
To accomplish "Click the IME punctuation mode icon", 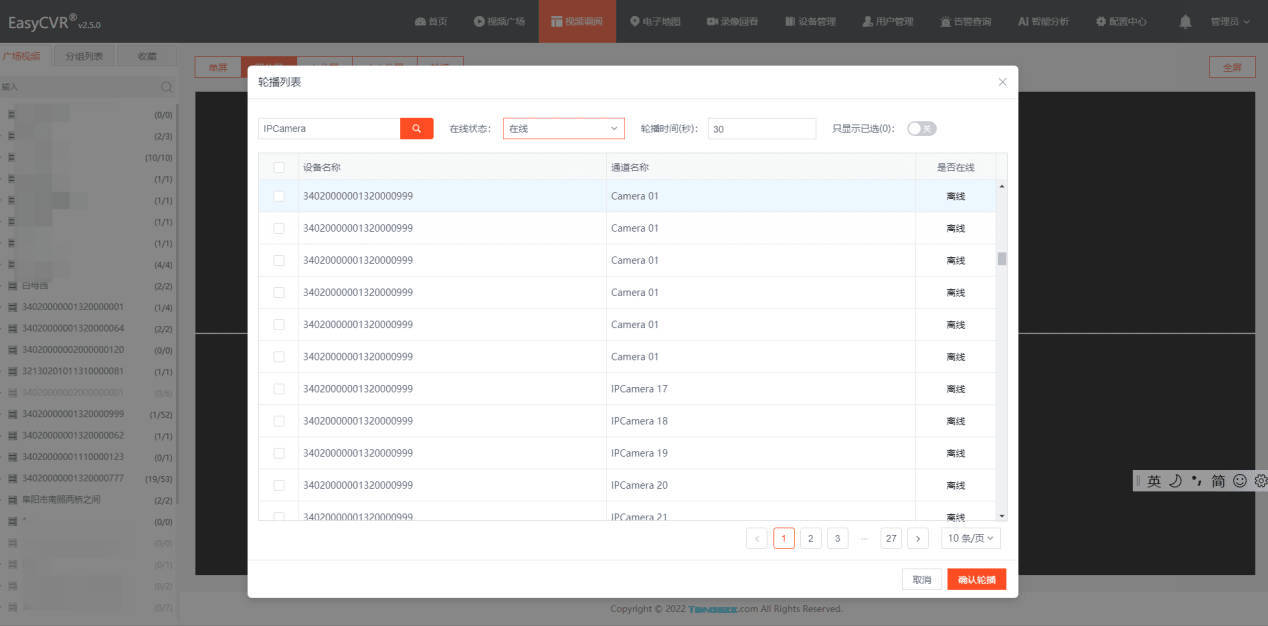I will tap(1196, 481).
